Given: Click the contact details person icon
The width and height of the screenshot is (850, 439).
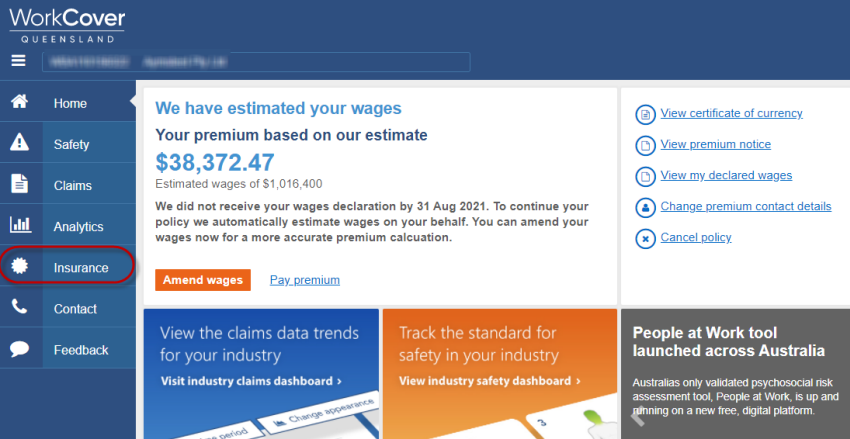Looking at the screenshot, I should (x=645, y=207).
